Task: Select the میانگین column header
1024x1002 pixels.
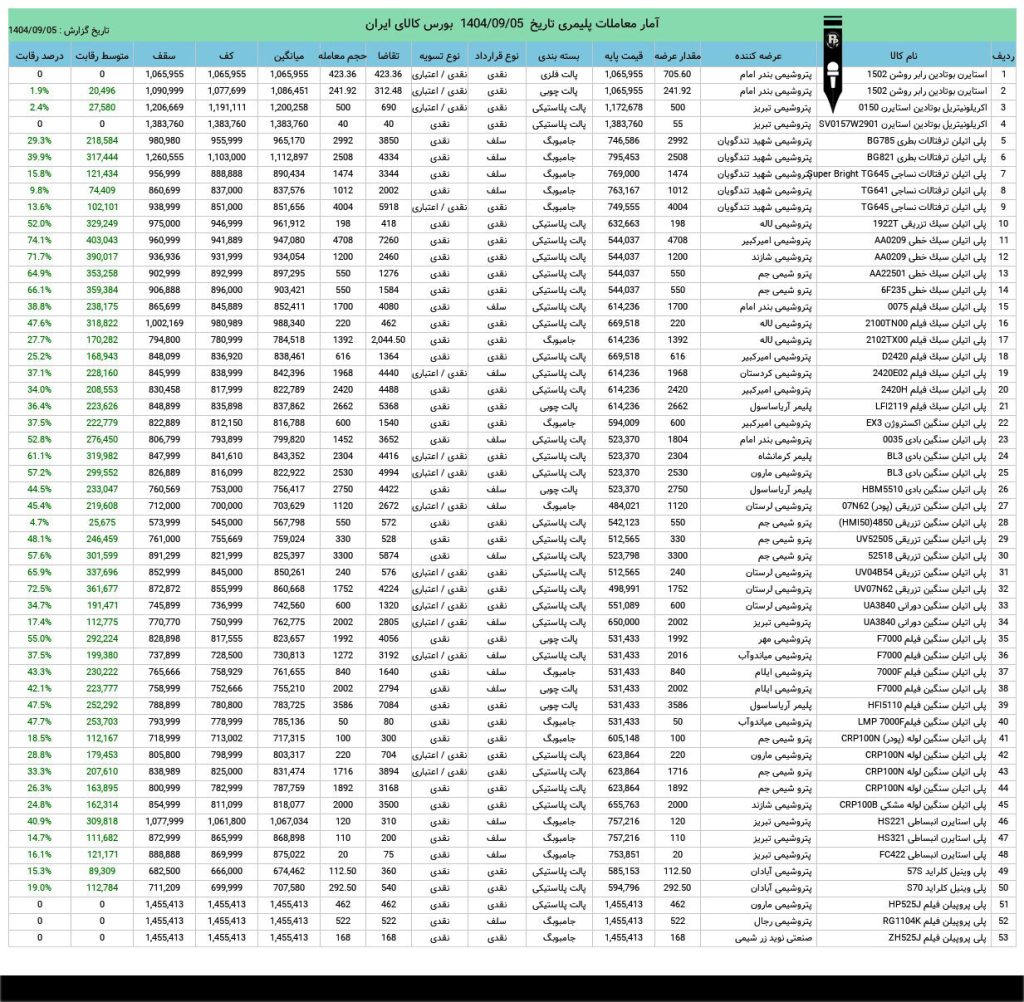Action: [289, 56]
